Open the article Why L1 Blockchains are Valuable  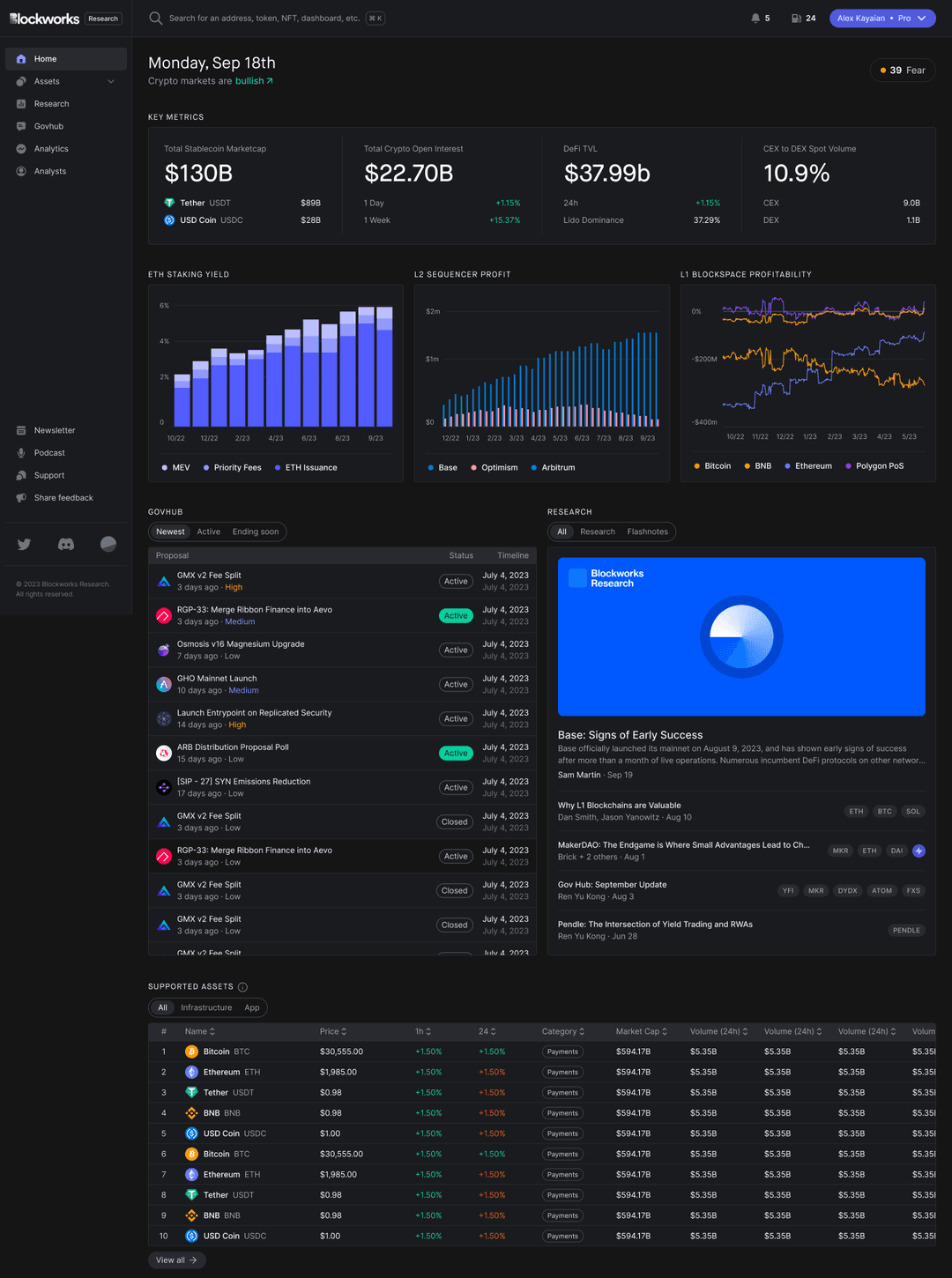click(619, 805)
